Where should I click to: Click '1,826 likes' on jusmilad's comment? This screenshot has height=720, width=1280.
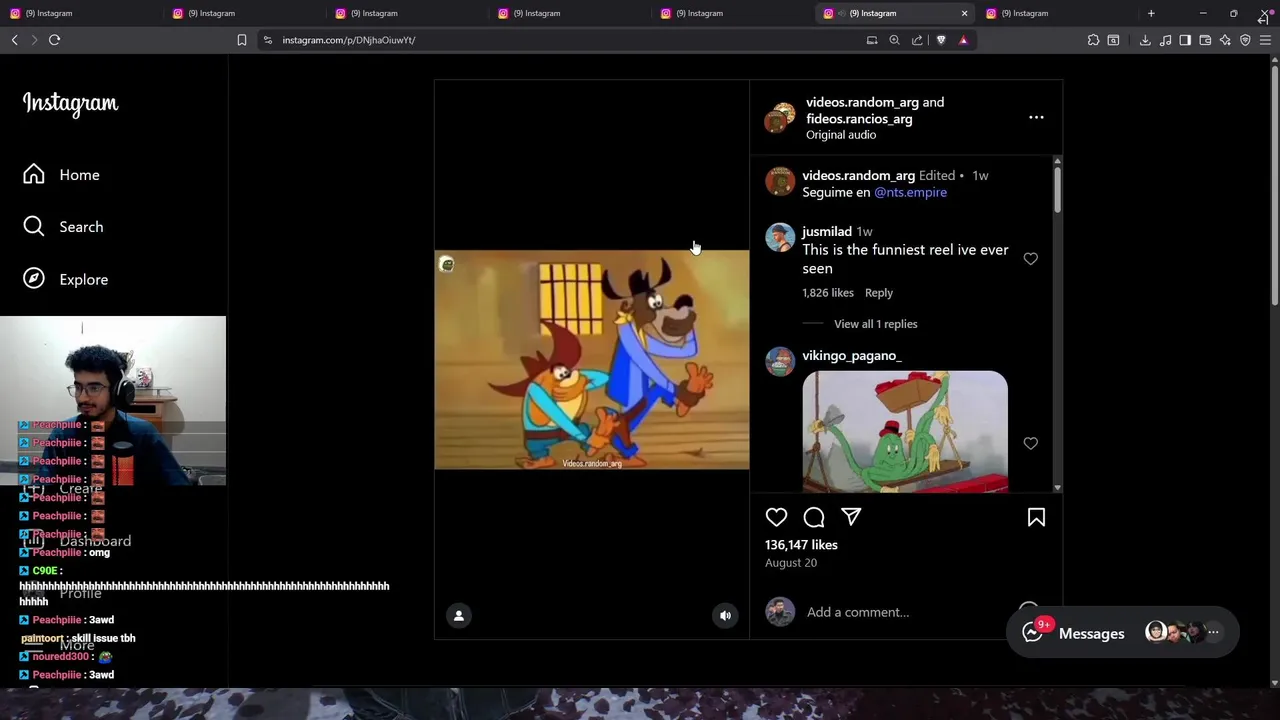pyautogui.click(x=828, y=293)
